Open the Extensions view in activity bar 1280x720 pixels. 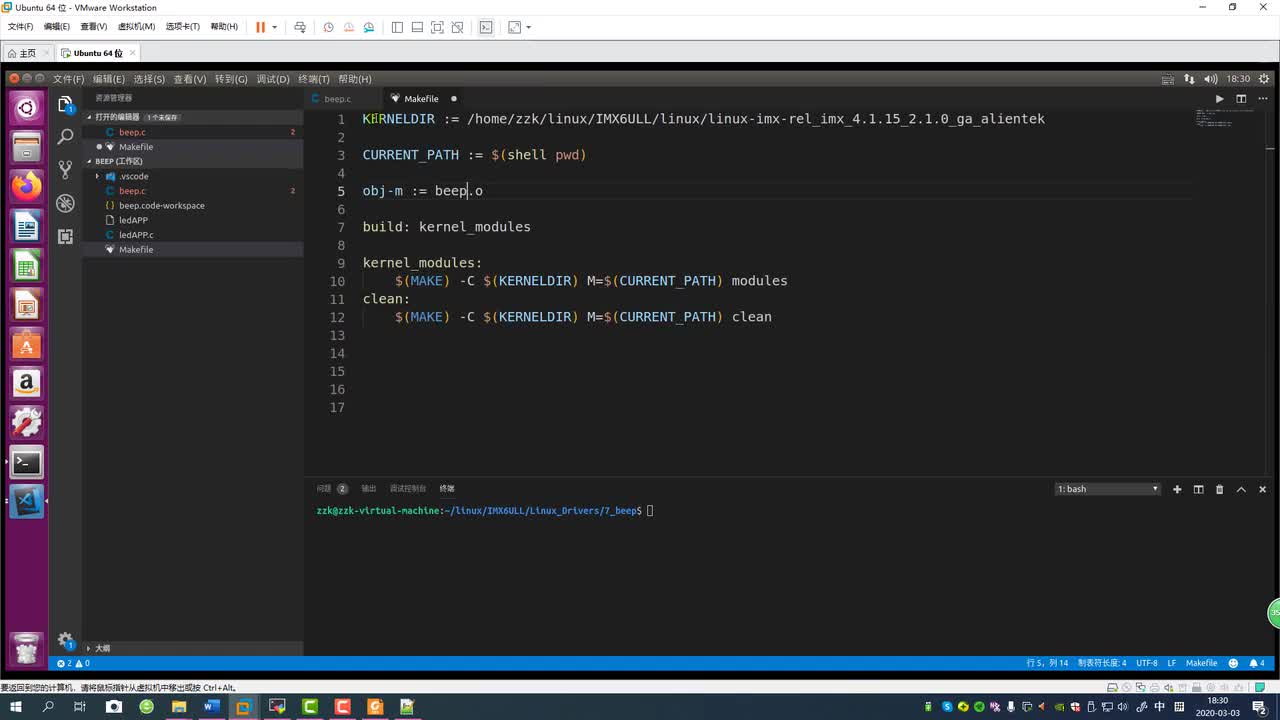(66, 236)
